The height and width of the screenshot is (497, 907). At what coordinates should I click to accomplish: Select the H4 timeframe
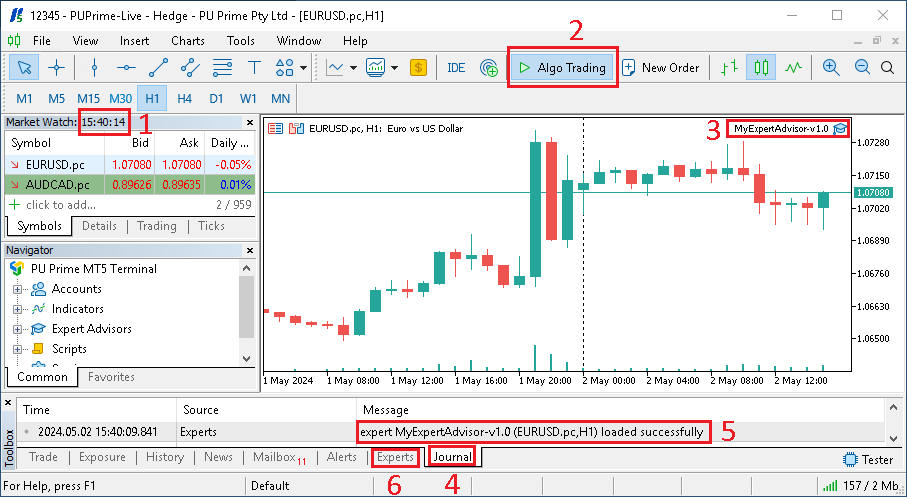click(185, 98)
